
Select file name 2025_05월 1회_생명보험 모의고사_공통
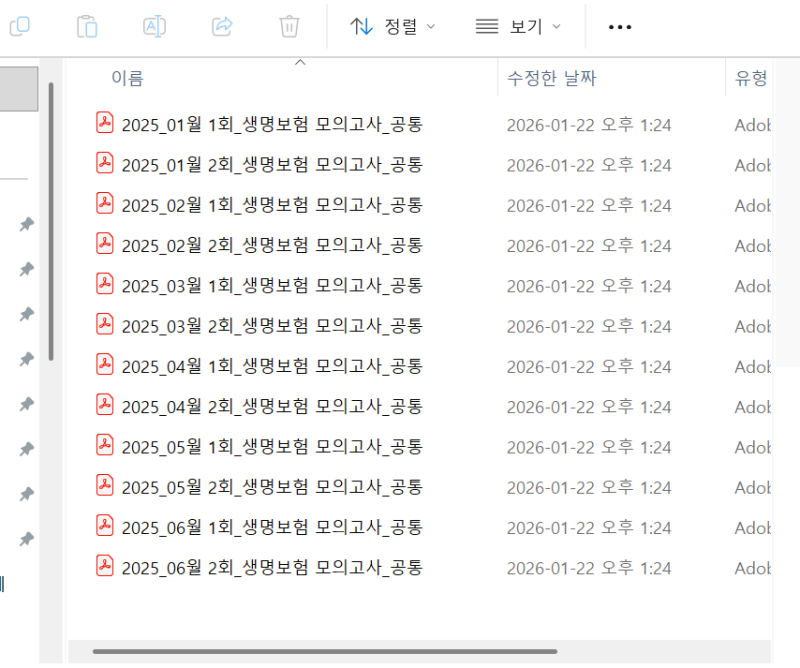(x=272, y=447)
